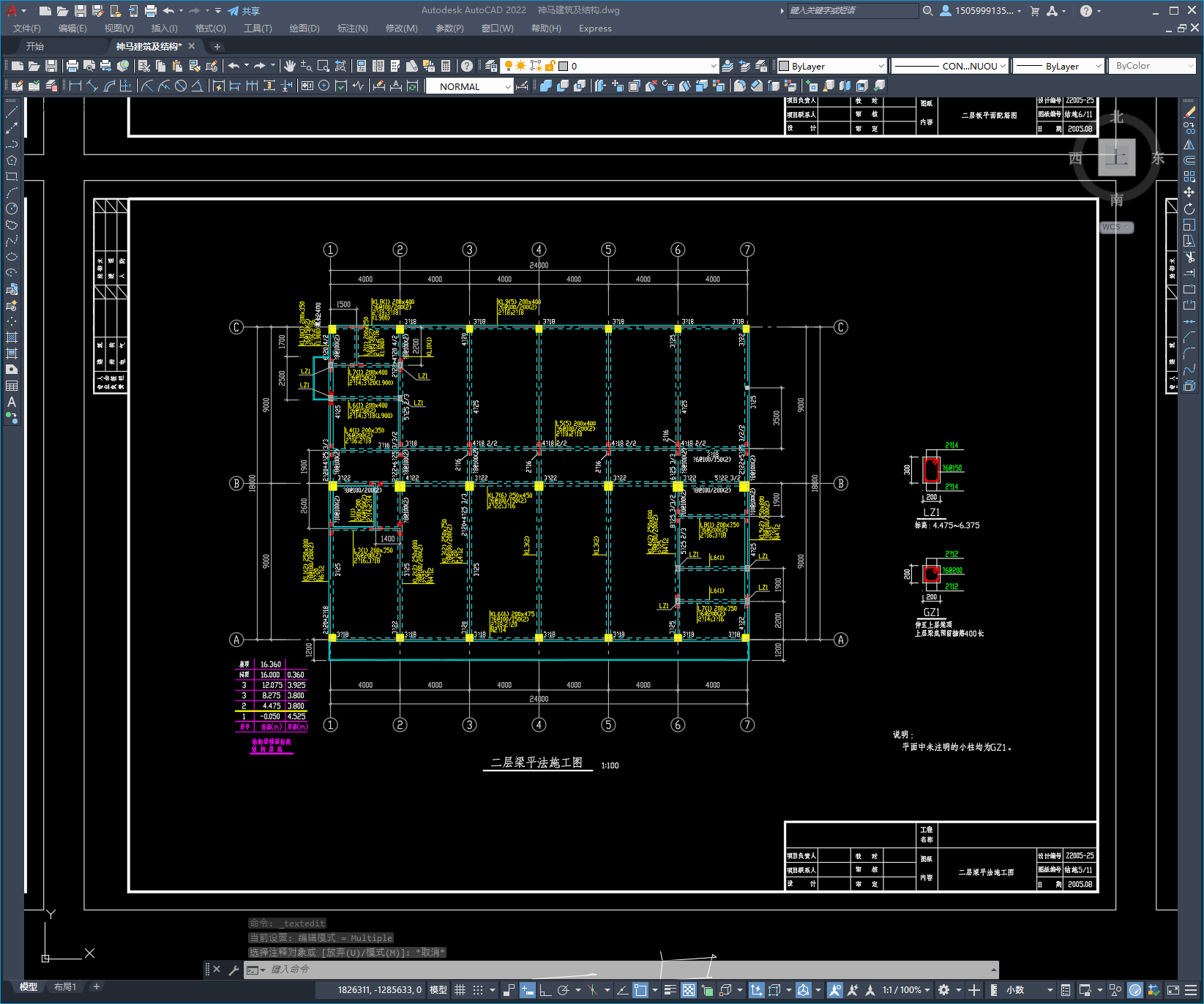Switch to the 布局1 layout tab
The width and height of the screenshot is (1204, 1004).
pyautogui.click(x=65, y=987)
